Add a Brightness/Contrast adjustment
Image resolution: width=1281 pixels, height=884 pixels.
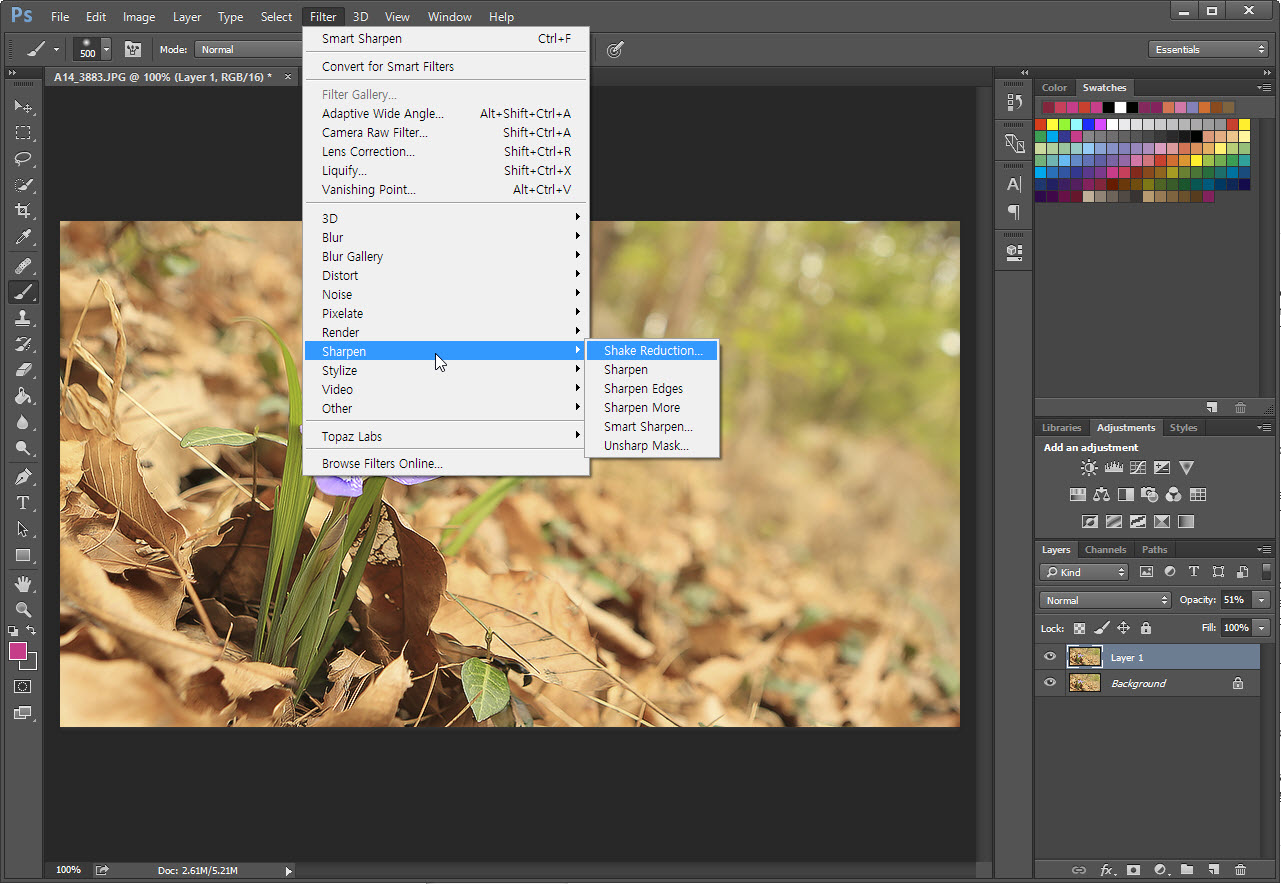[x=1089, y=467]
